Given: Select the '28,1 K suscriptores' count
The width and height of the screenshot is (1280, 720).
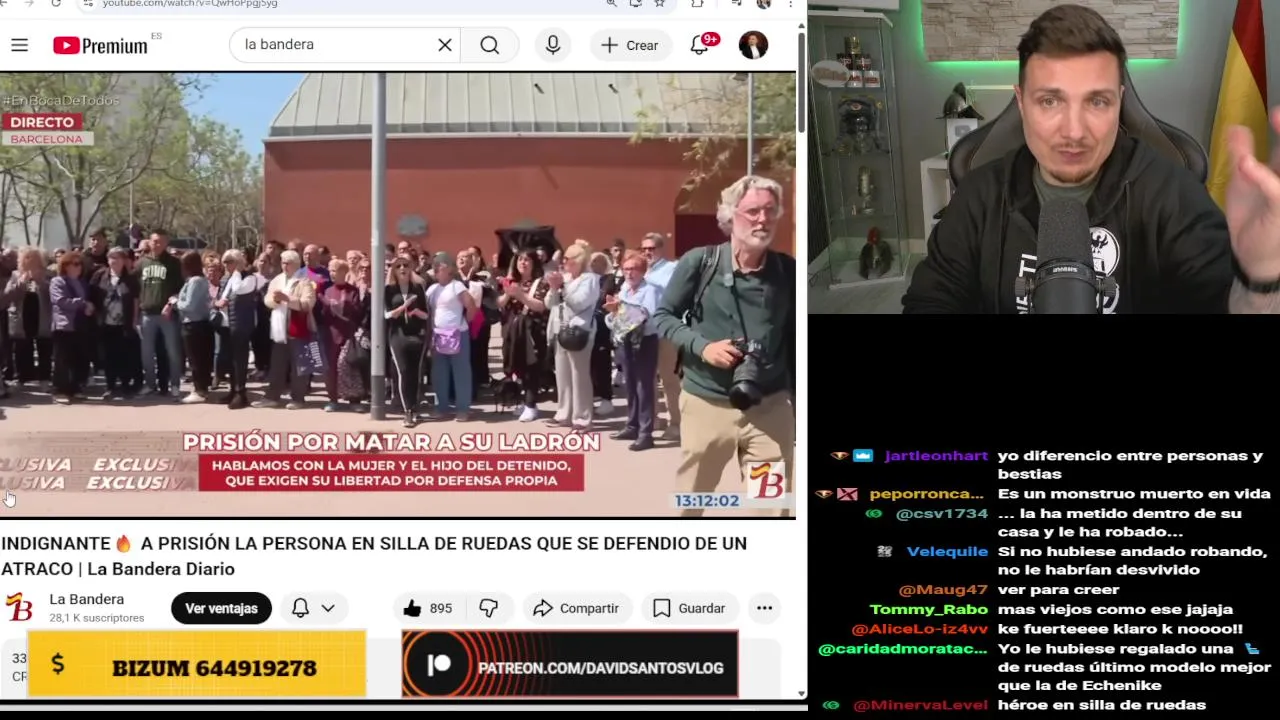Looking at the screenshot, I should [97, 618].
